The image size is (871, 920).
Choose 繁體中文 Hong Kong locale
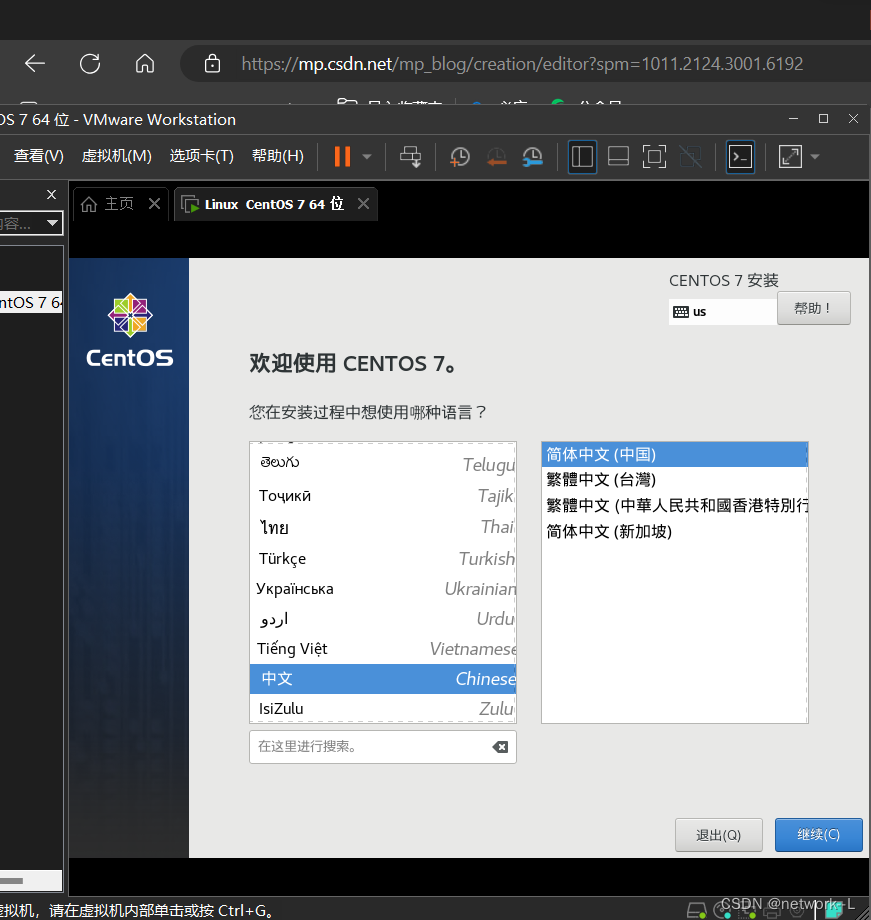click(x=674, y=505)
